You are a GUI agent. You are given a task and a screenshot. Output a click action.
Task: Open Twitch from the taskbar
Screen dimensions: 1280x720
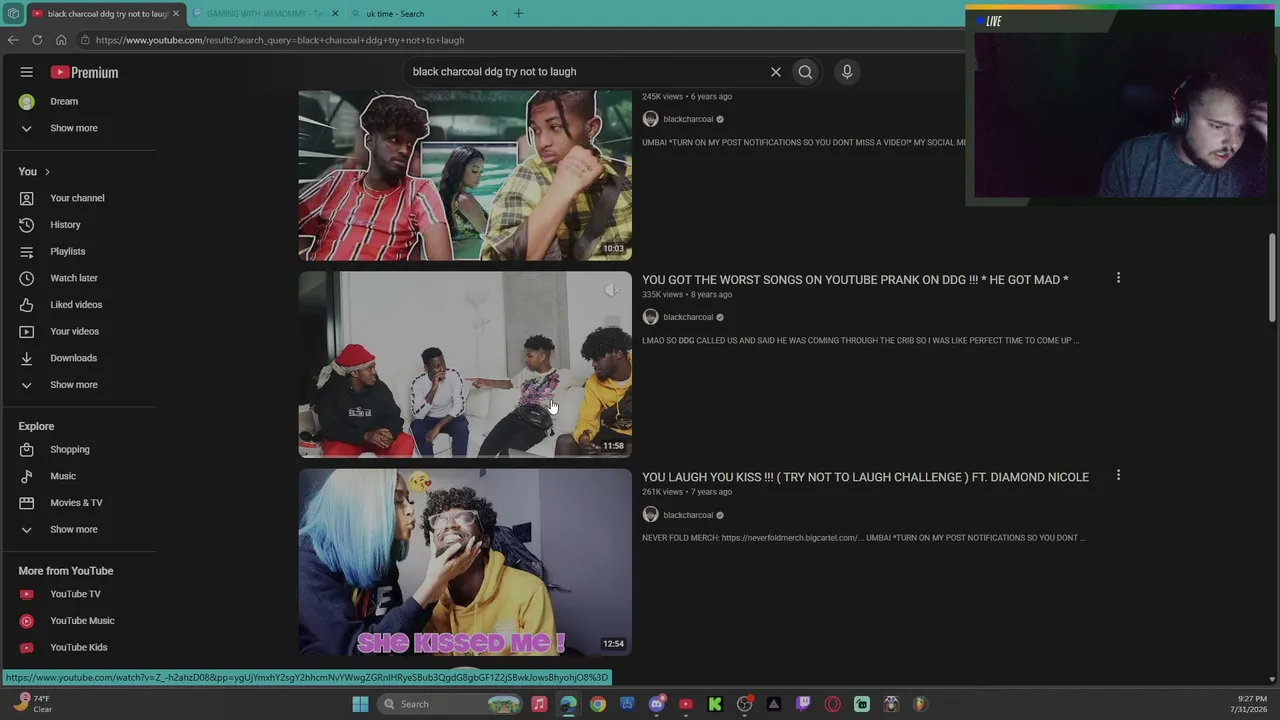pyautogui.click(x=803, y=704)
